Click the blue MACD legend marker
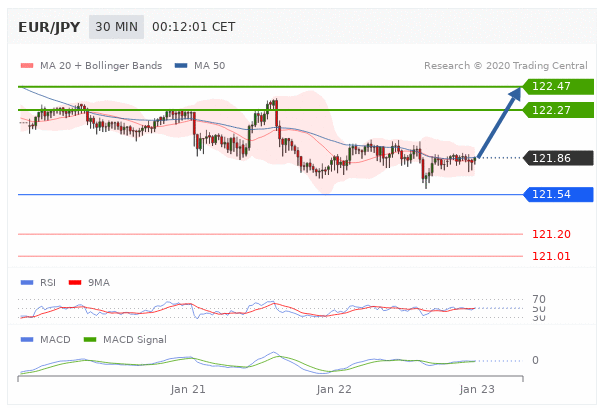 coord(26,339)
